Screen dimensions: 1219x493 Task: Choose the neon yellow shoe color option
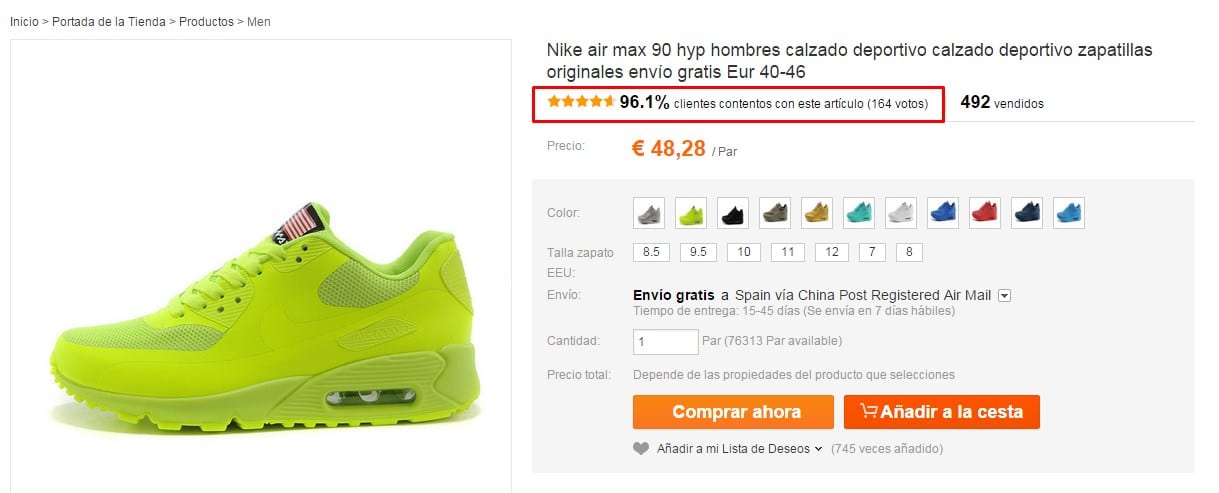tap(691, 212)
